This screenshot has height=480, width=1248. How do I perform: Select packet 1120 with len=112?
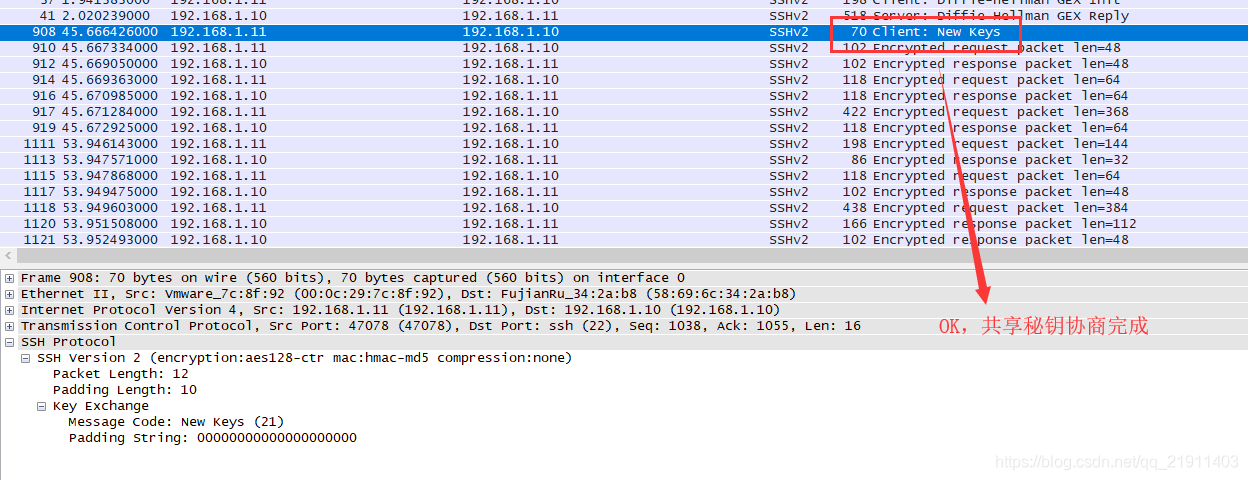point(624,224)
